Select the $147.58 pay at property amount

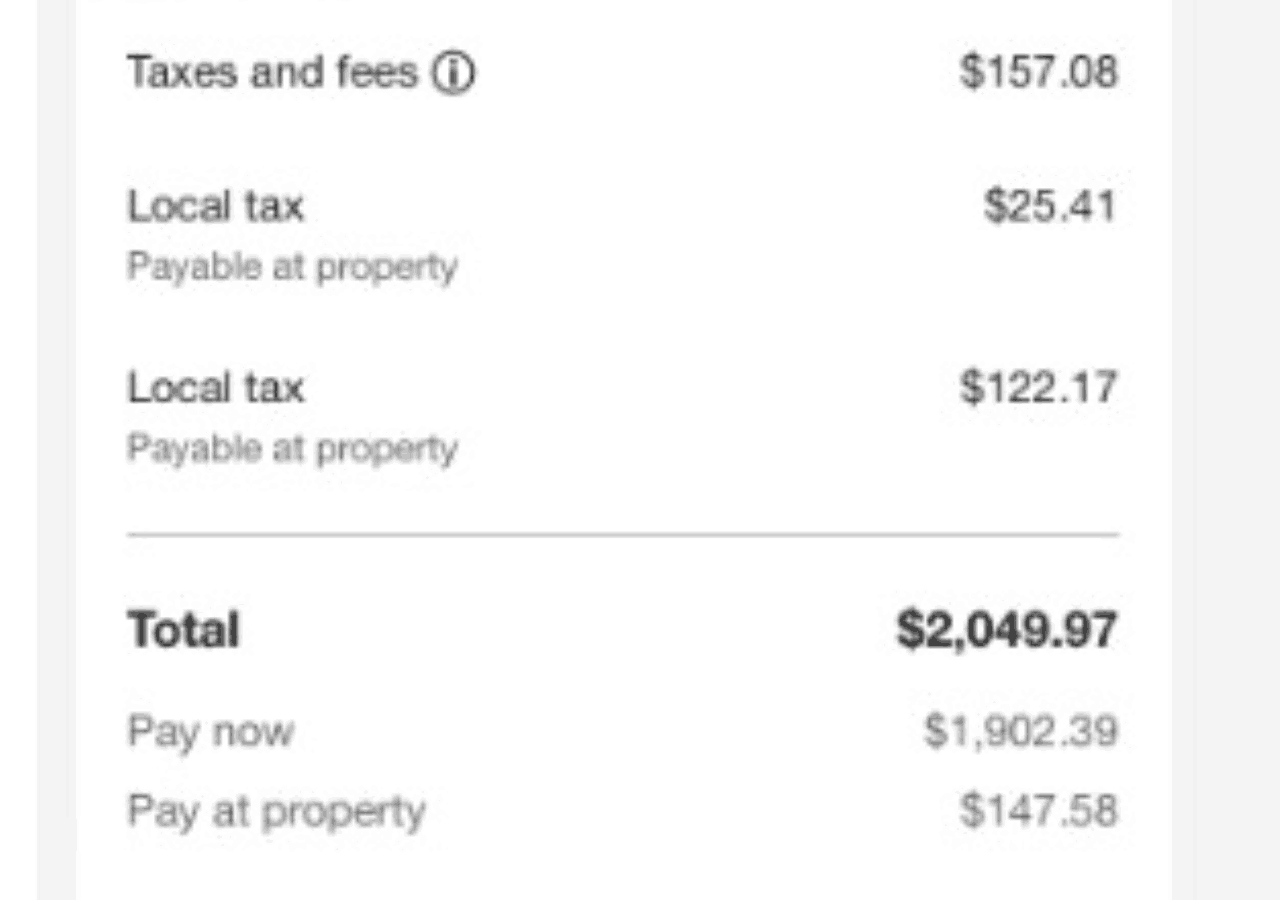pos(1038,811)
